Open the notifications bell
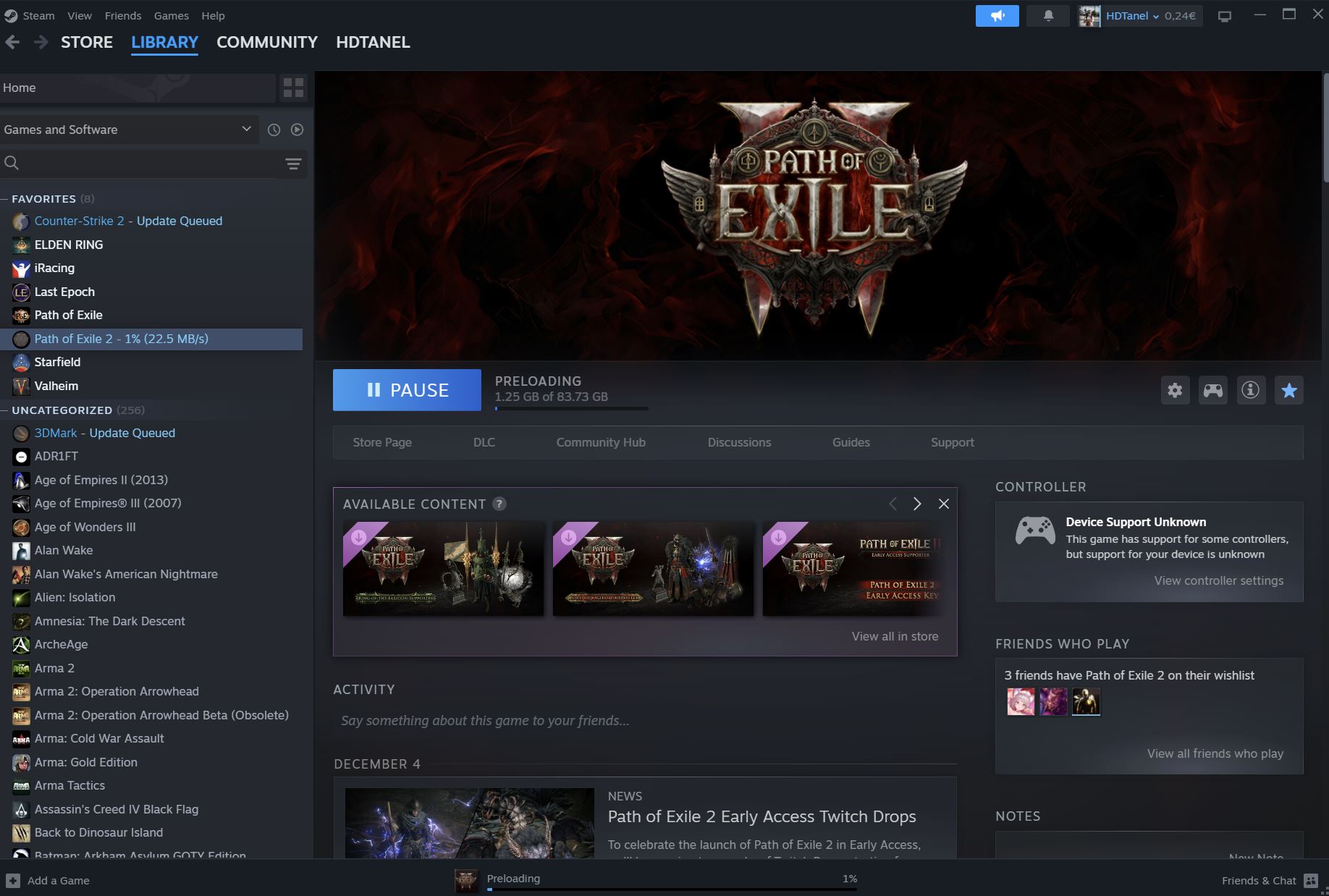This screenshot has height=896, width=1329. tap(1048, 16)
